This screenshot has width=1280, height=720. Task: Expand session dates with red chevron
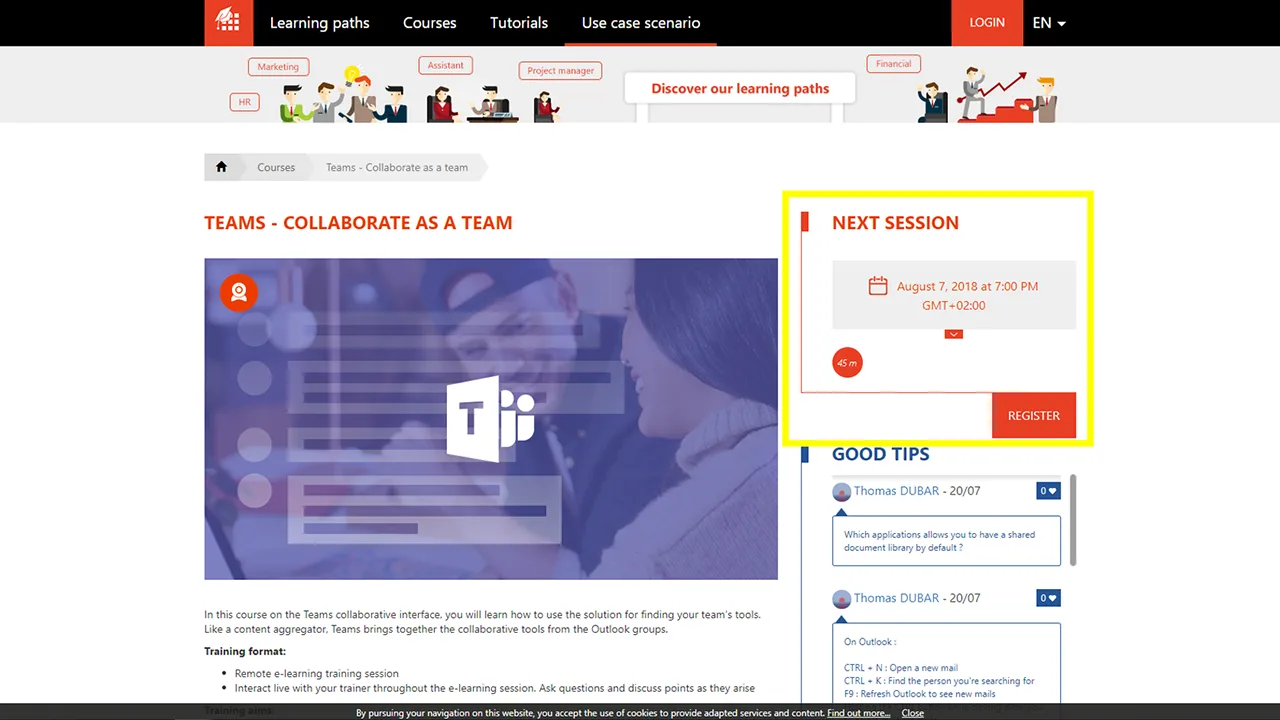[x=954, y=334]
